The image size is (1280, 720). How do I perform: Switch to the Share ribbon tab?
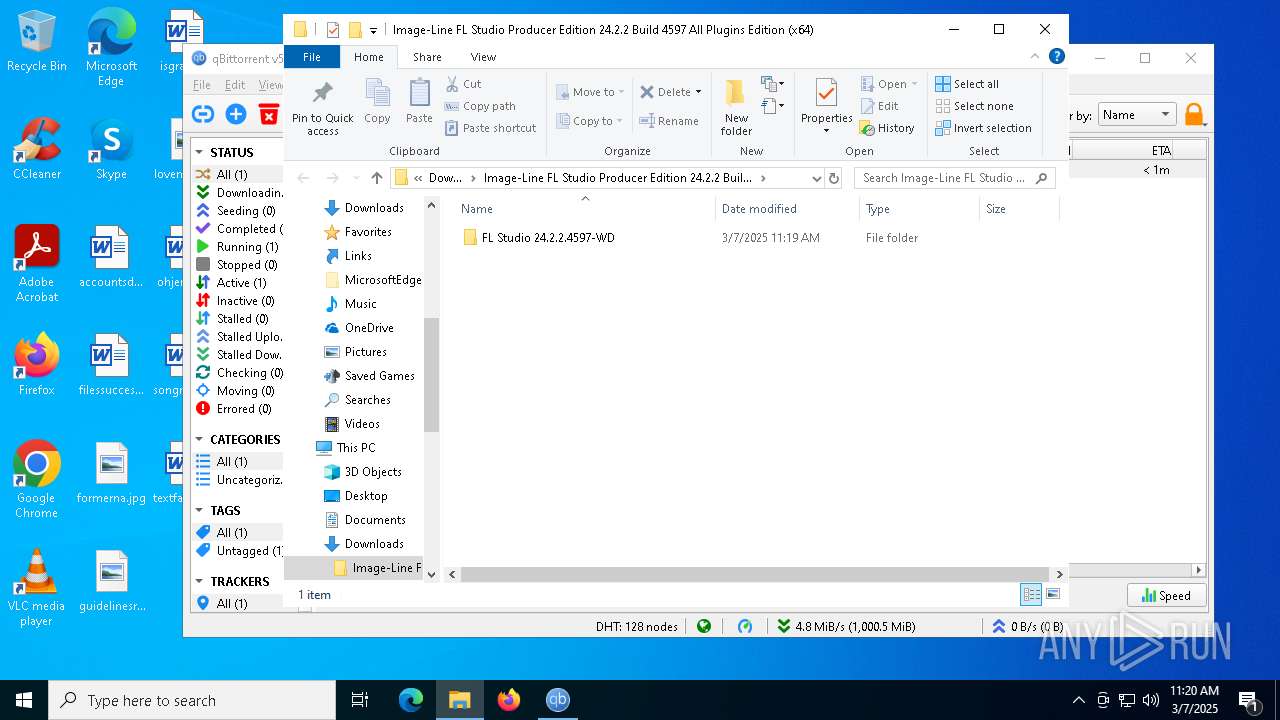pos(427,57)
